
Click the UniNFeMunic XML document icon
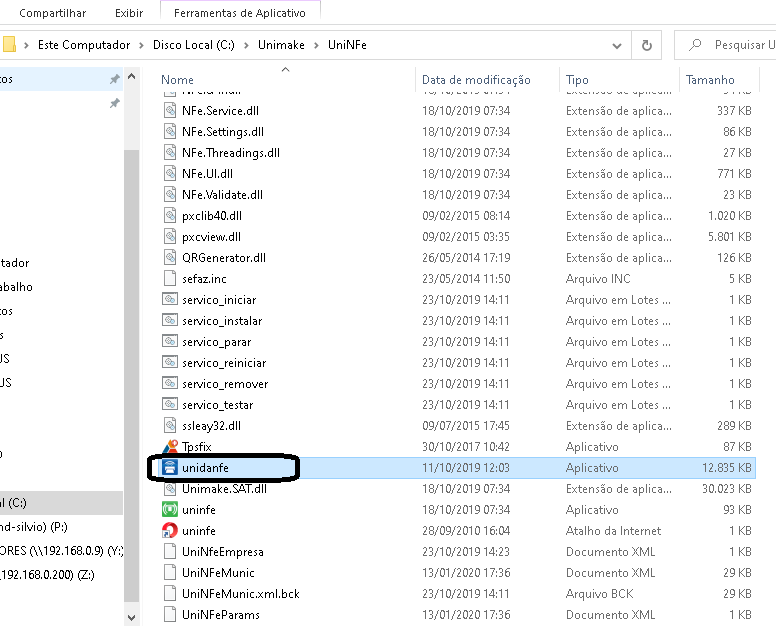click(170, 573)
